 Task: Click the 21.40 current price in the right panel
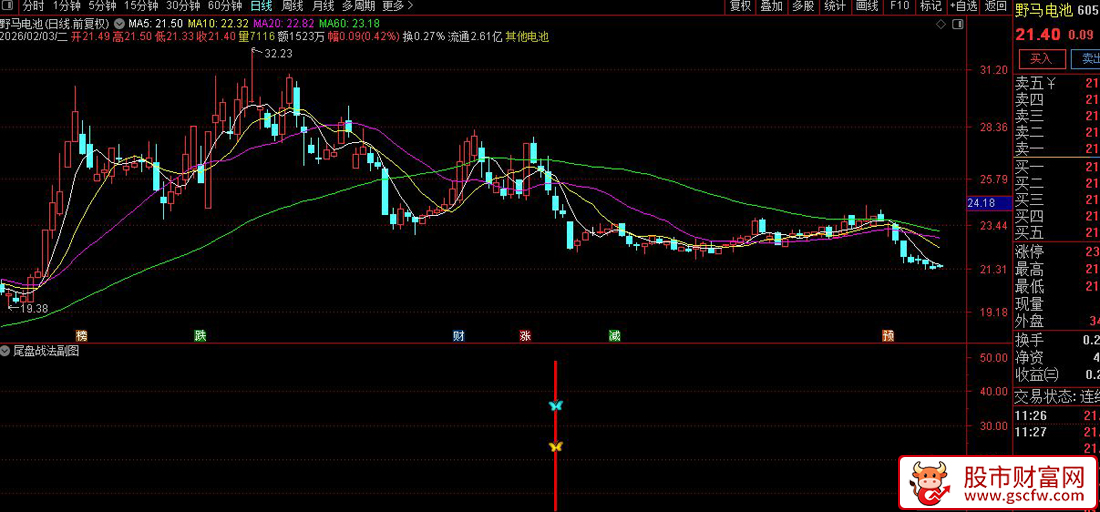pyautogui.click(x=1038, y=34)
